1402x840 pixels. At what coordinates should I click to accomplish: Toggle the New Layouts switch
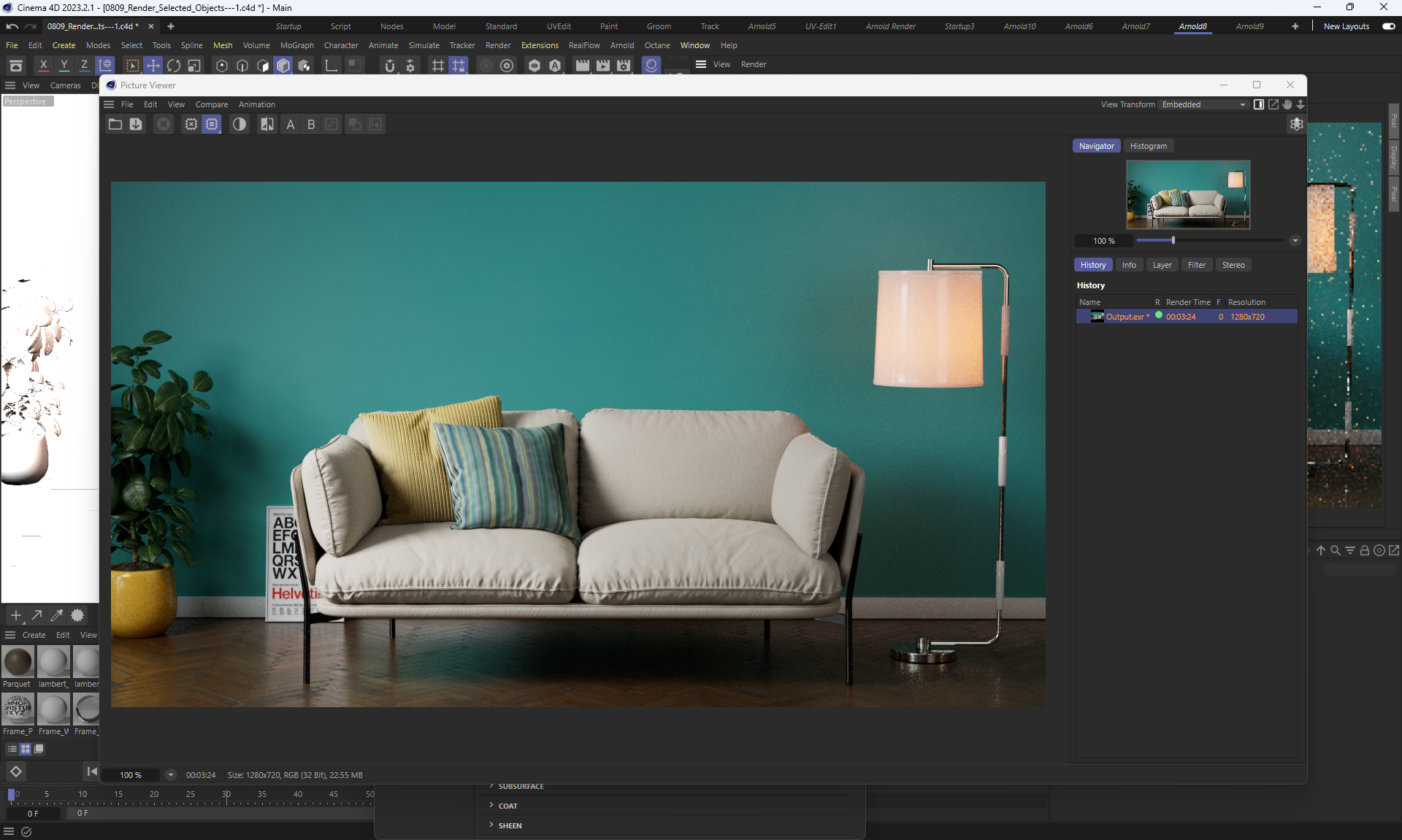(x=1388, y=26)
